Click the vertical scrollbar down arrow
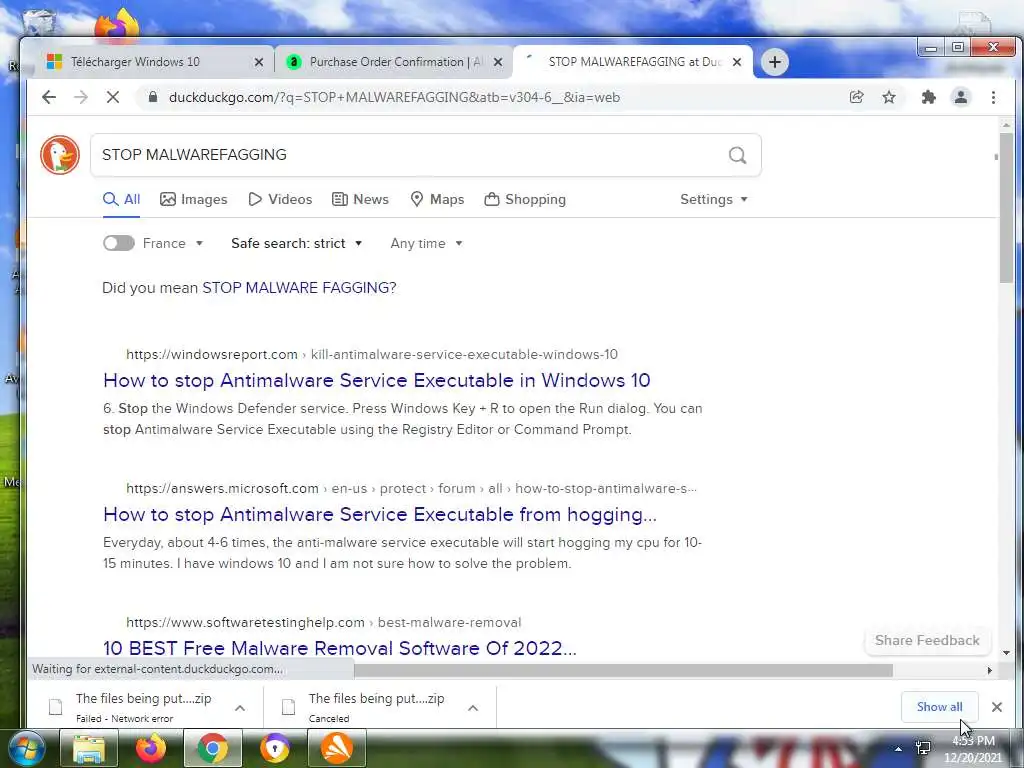Screen dimensions: 1024x768 pos(1006,652)
